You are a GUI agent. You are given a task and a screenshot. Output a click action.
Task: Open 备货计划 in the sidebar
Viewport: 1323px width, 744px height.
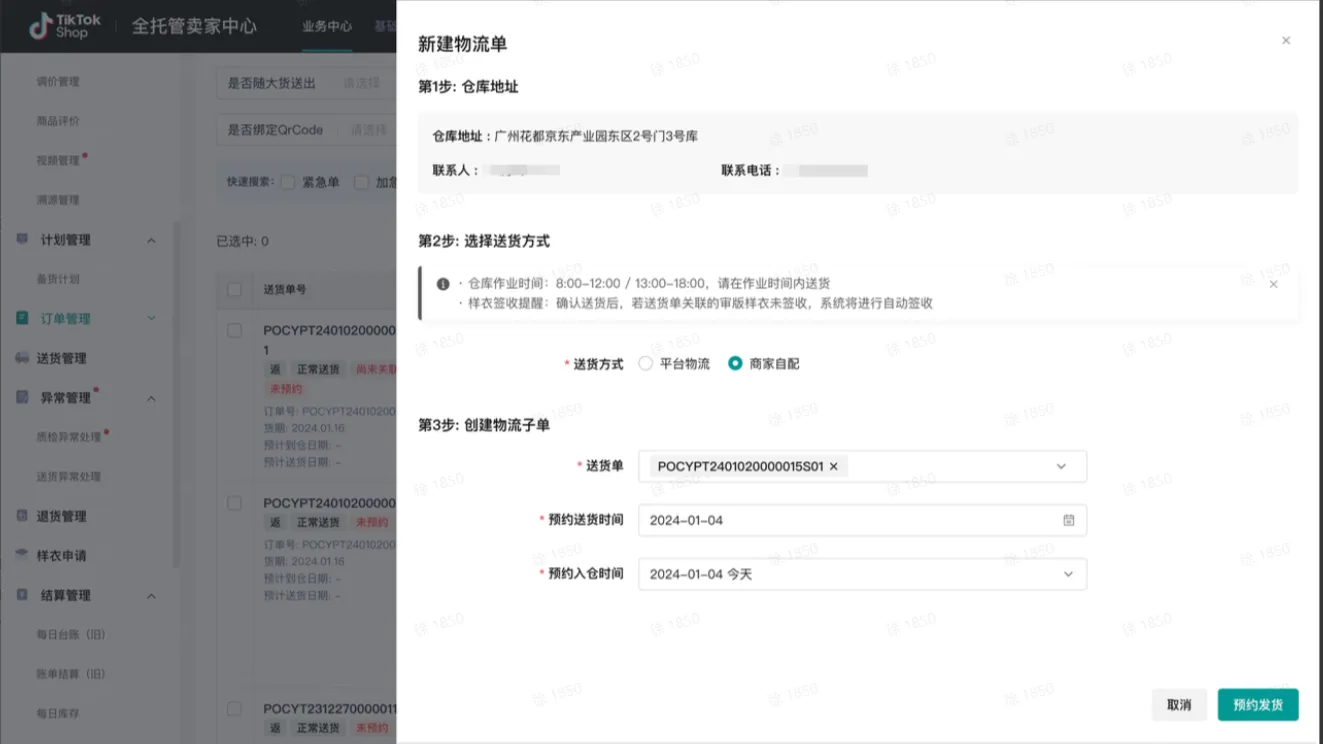pos(58,279)
